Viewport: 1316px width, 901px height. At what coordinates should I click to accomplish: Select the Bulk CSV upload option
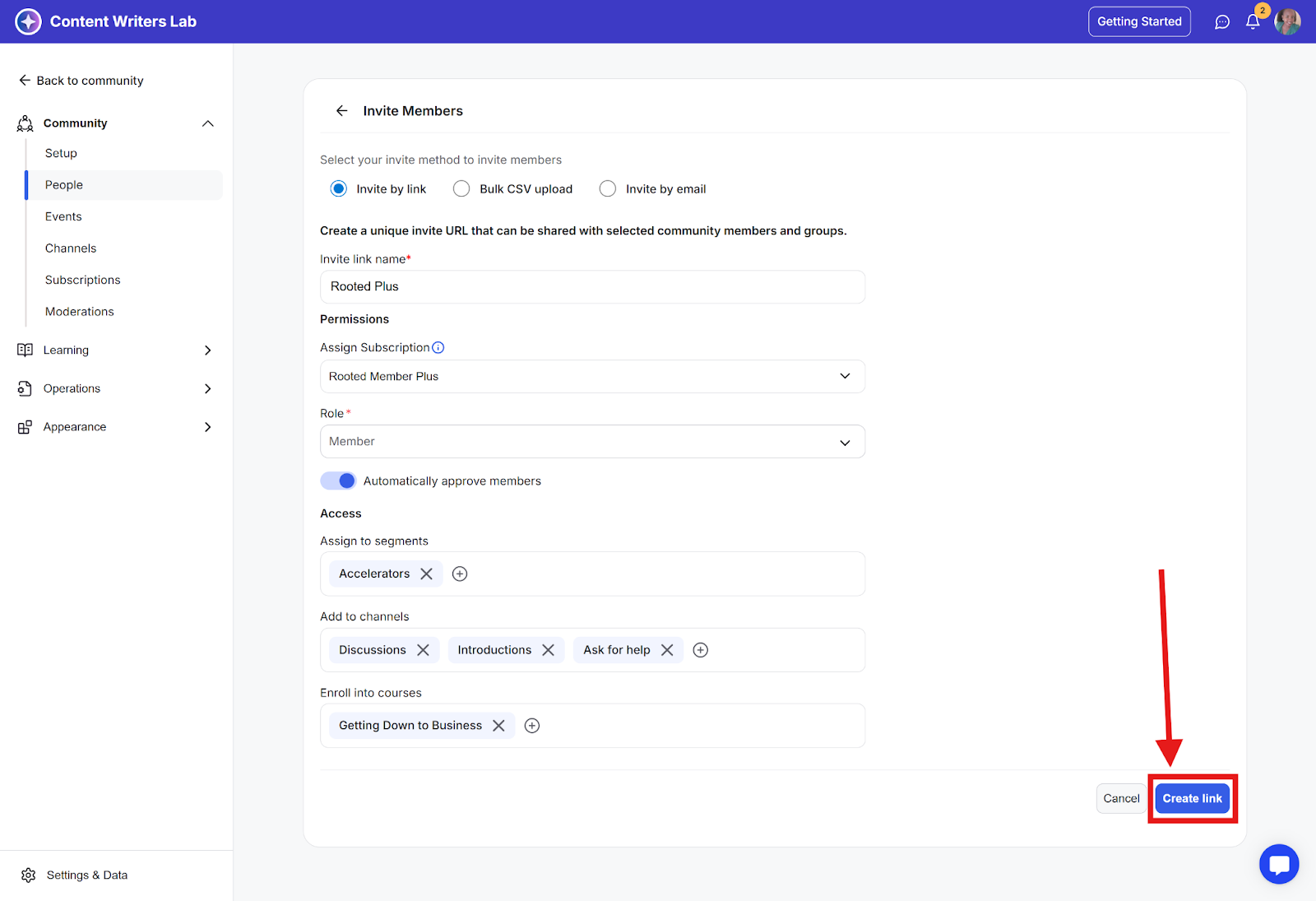pyautogui.click(x=461, y=189)
